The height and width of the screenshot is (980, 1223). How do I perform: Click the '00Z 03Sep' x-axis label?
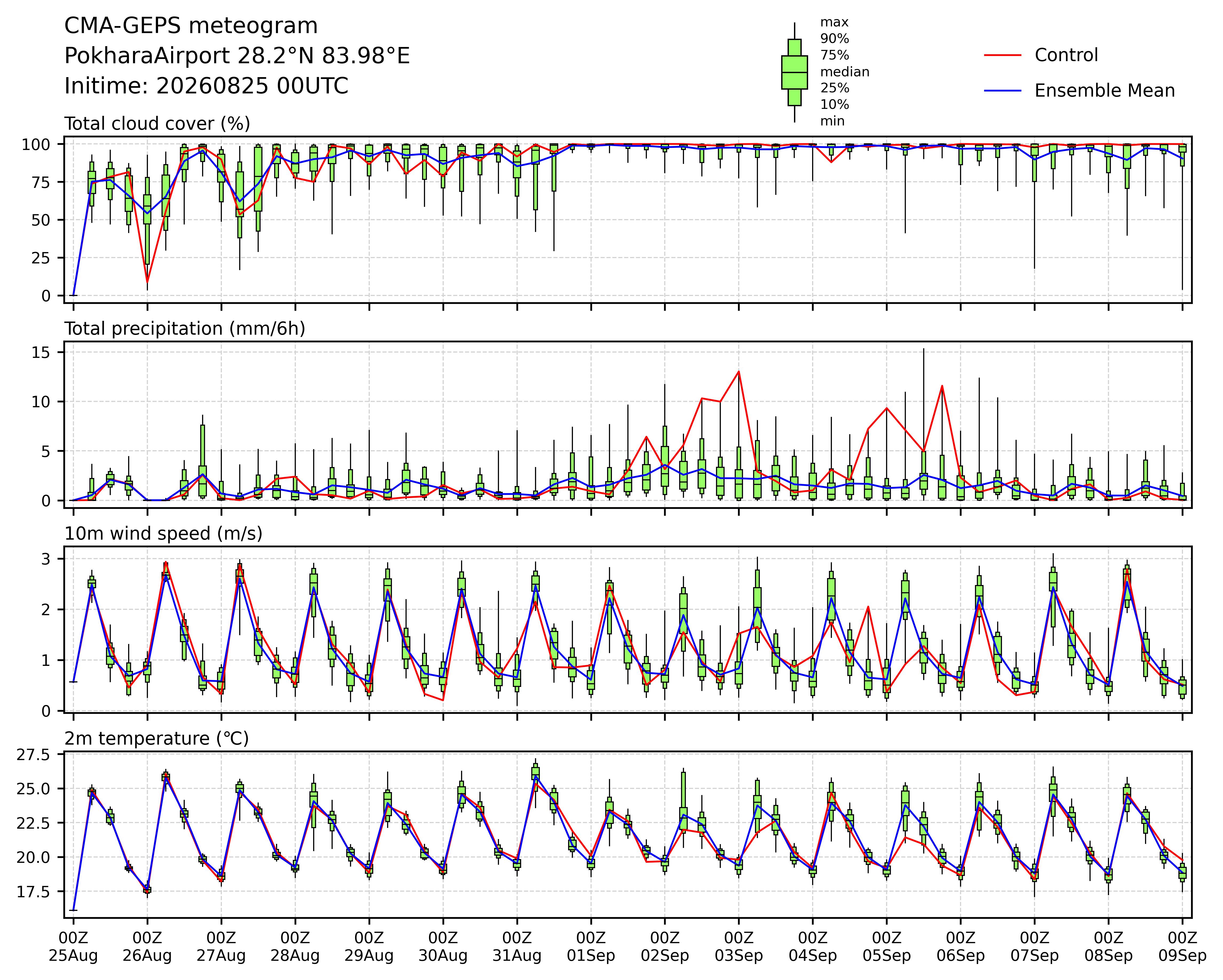pyautogui.click(x=738, y=947)
